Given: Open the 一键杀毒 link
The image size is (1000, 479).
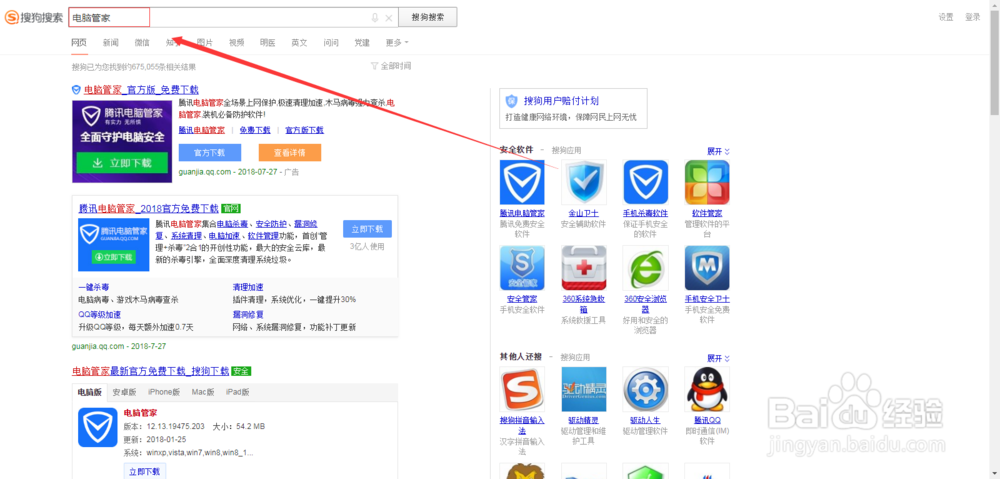Looking at the screenshot, I should 93,287.
